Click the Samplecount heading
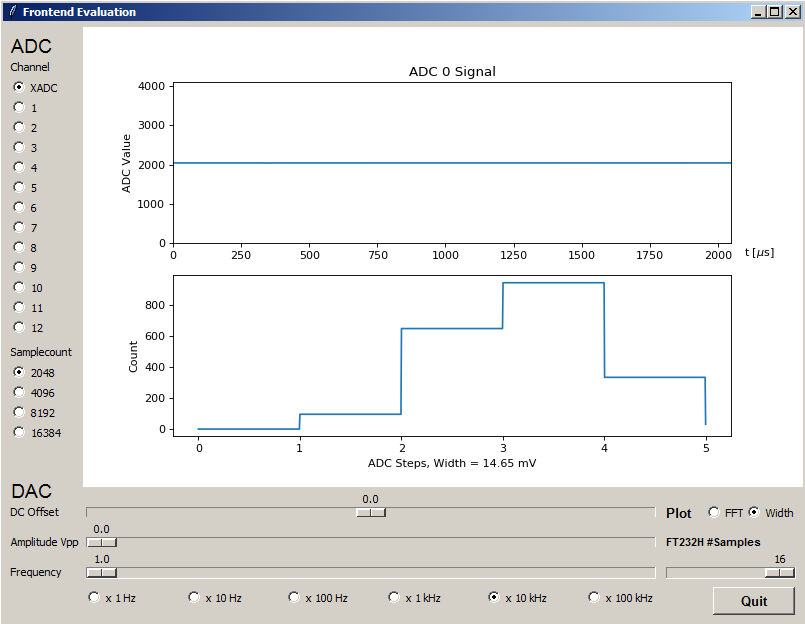The image size is (805, 624). (x=41, y=352)
